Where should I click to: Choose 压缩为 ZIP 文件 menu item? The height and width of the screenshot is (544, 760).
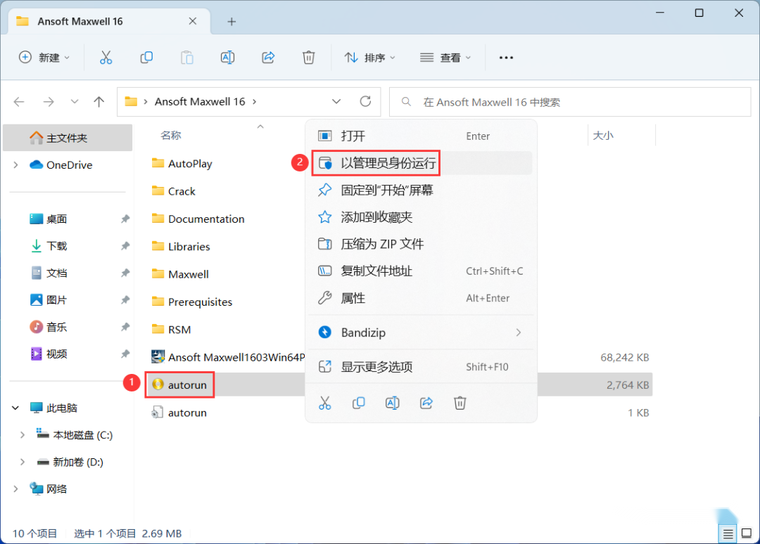point(421,244)
